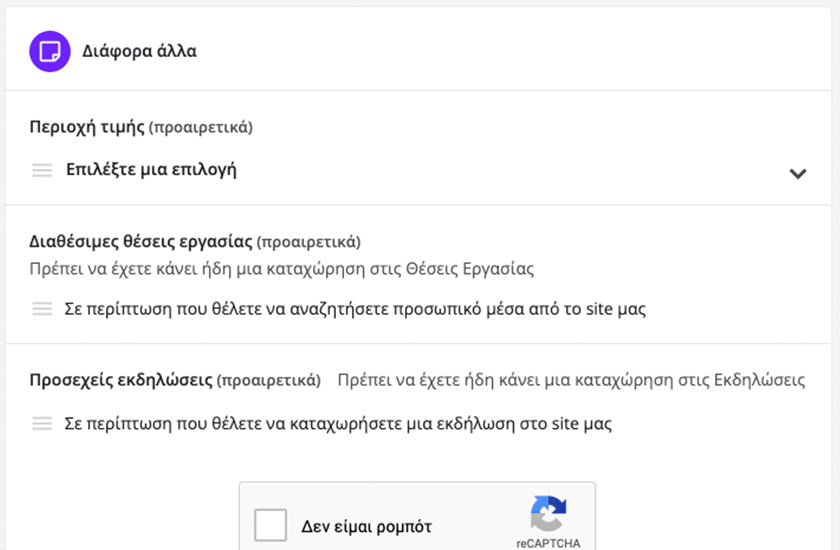Click the hamburger icon in the Περιοχή τιμής row
The image size is (840, 550).
tap(42, 170)
